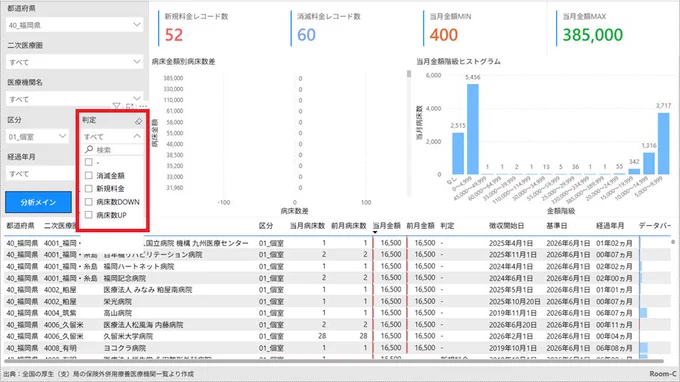680x382 pixels.
Task: Click the 2025年10月20日 date cell
Action: pos(515,301)
